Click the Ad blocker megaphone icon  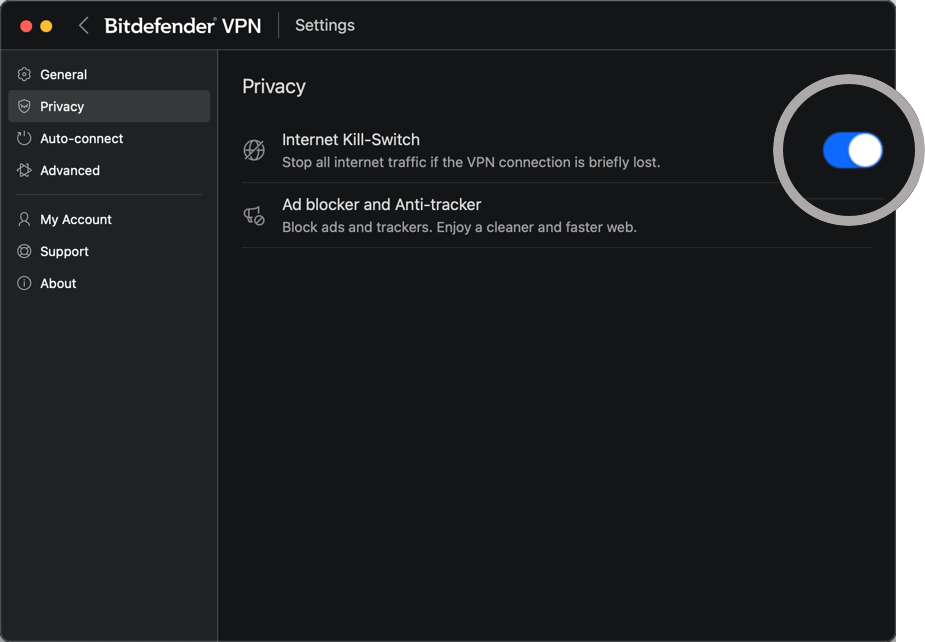point(254,215)
